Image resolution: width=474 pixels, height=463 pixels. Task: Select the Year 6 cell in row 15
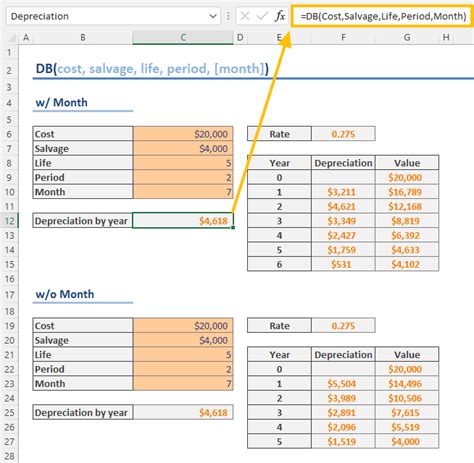[x=279, y=264]
